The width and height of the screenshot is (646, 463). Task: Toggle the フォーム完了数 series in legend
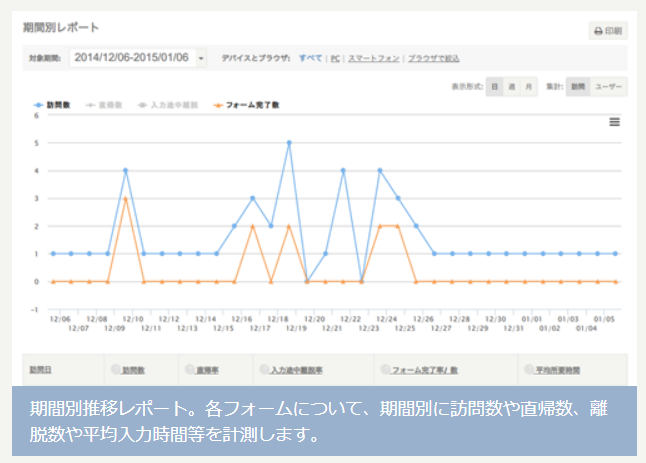(x=246, y=105)
